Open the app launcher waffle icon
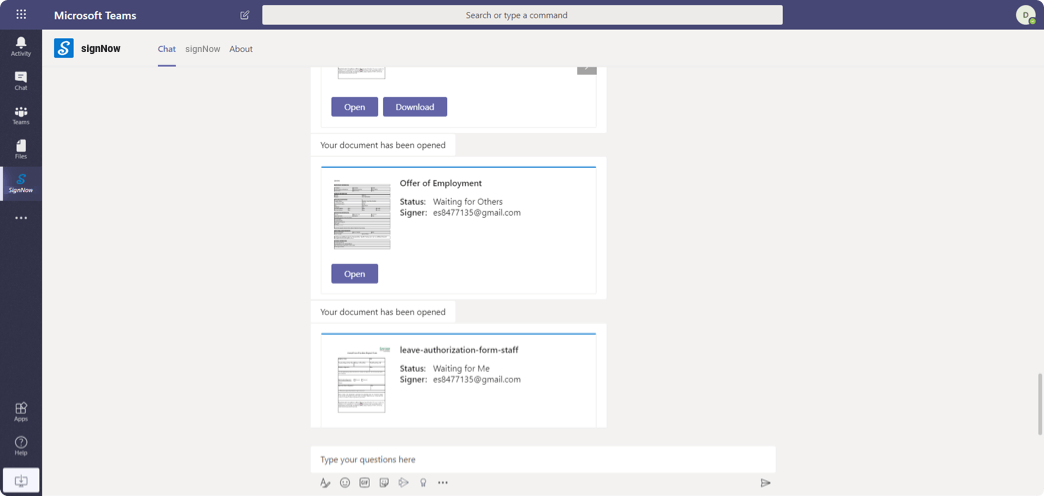Screen dimensions: 1044x496 (x=21, y=15)
